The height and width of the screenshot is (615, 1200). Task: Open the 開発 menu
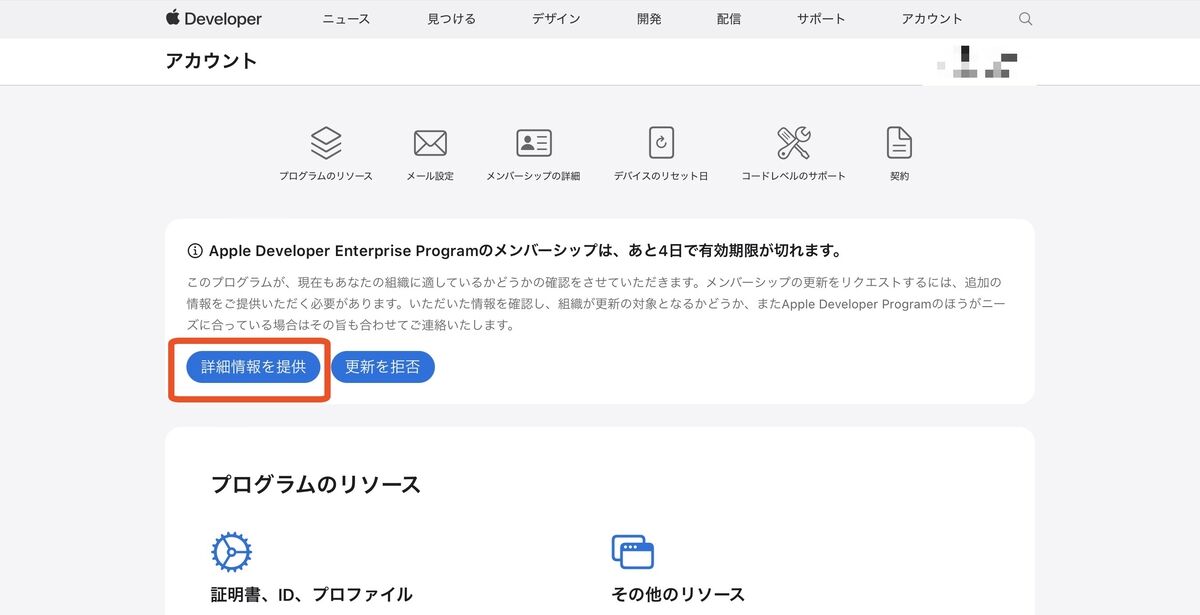click(x=649, y=19)
